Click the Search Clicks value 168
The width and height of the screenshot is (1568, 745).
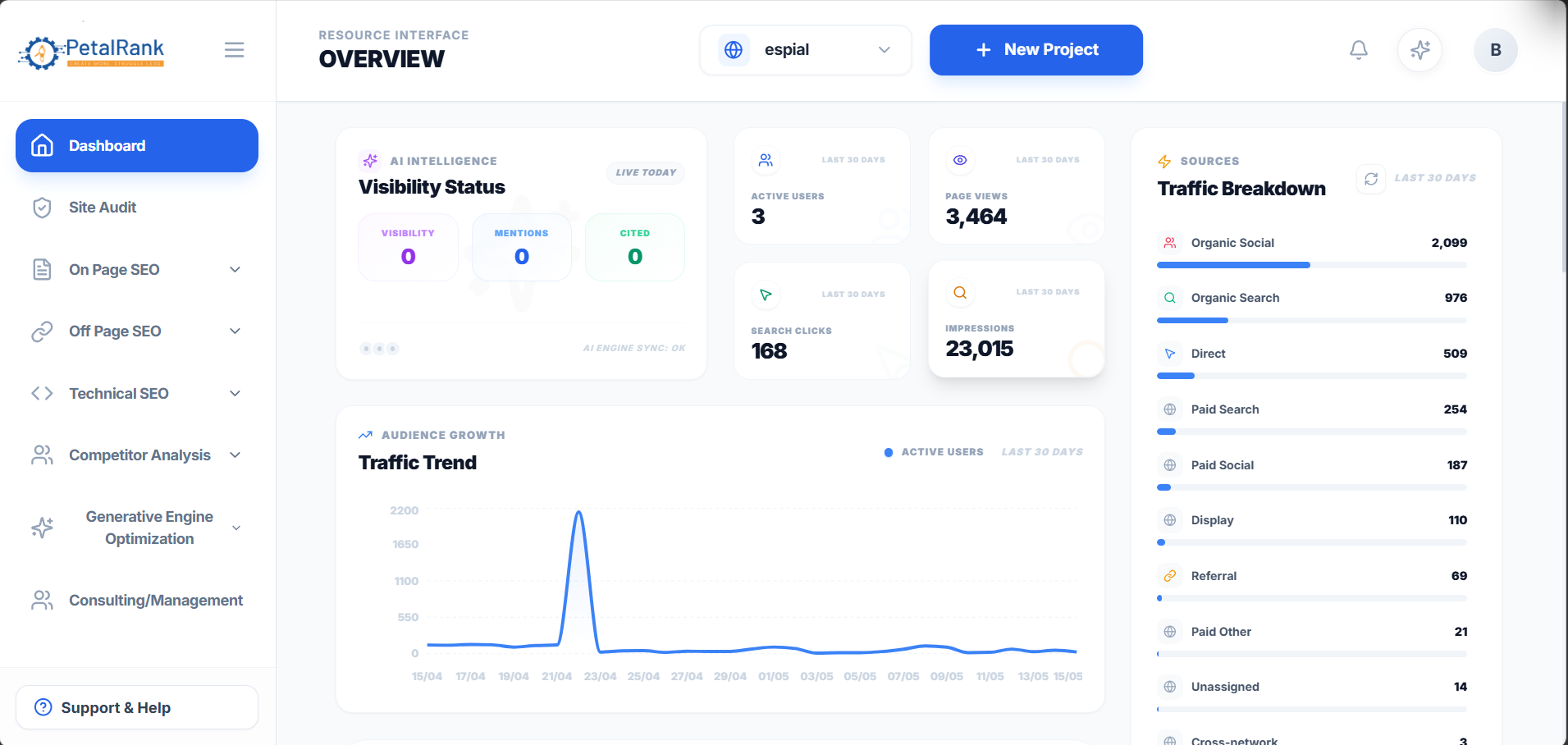tap(770, 351)
